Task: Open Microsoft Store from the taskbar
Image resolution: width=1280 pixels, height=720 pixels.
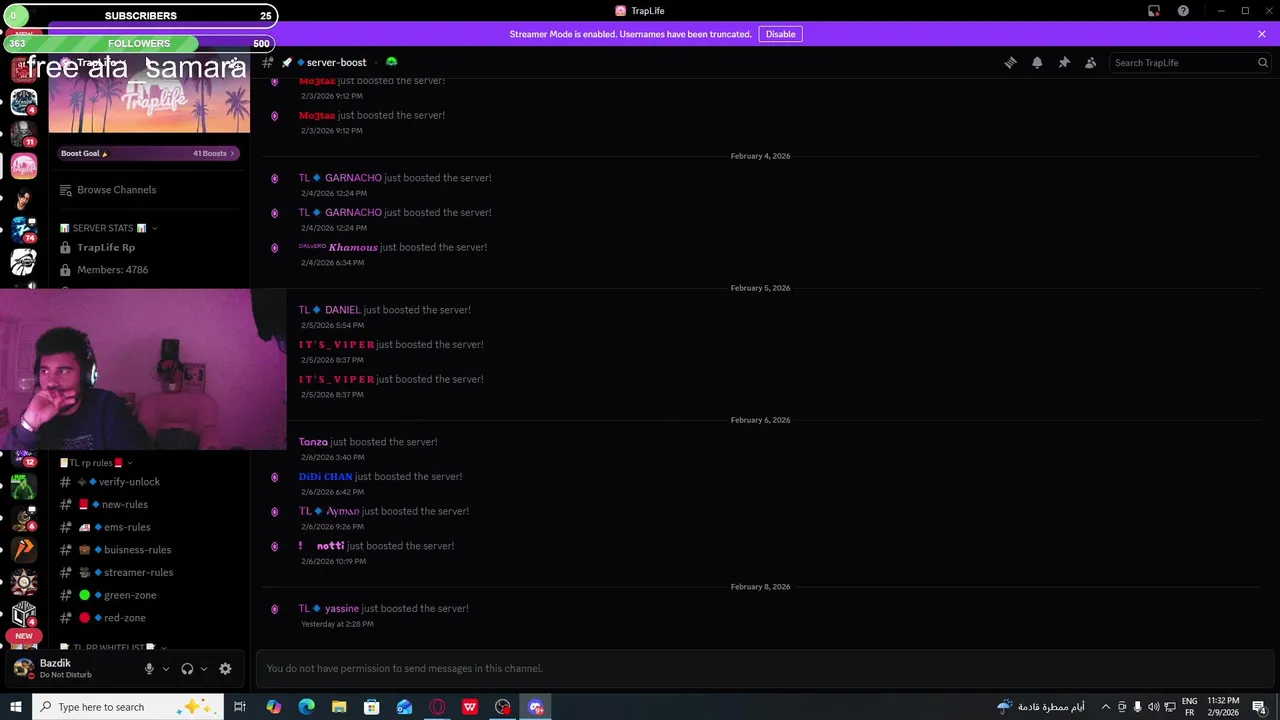Action: pos(371,707)
